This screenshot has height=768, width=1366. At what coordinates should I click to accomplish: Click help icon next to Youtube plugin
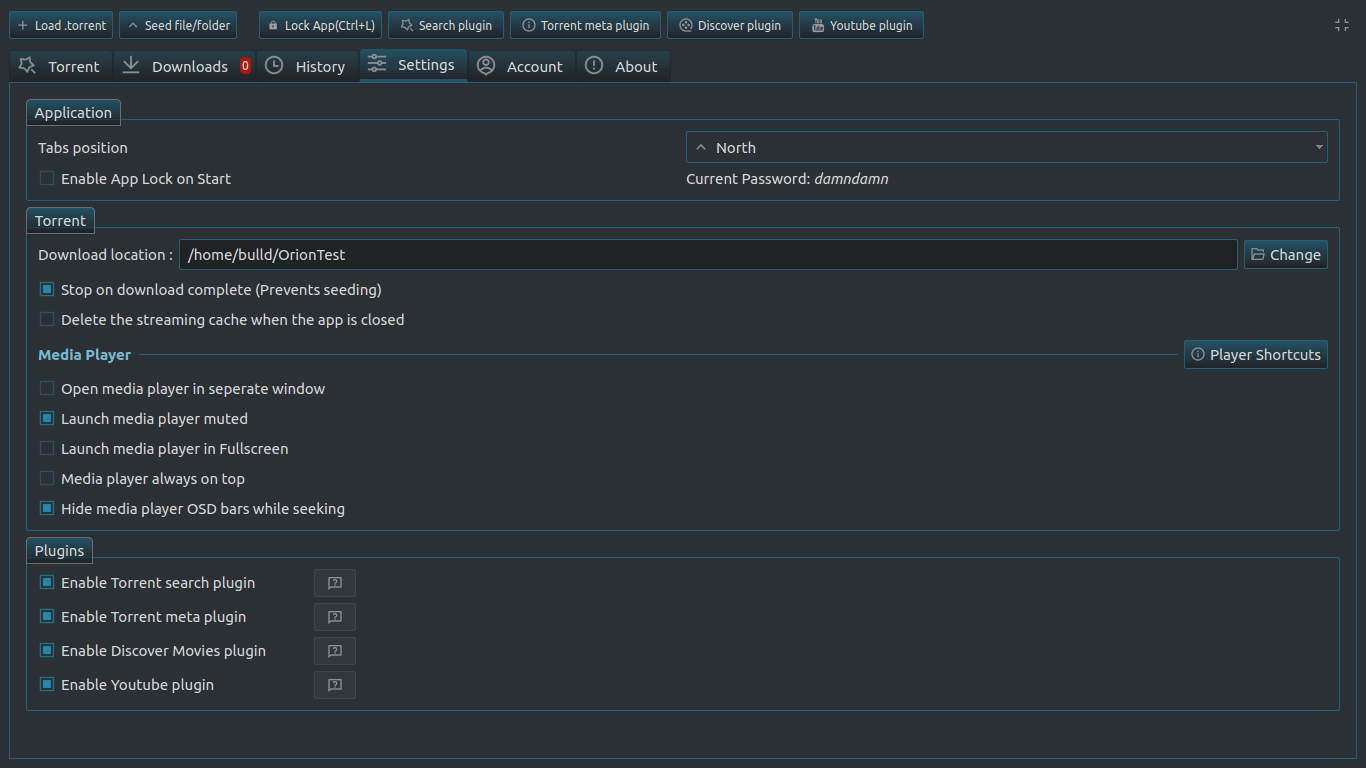[335, 685]
